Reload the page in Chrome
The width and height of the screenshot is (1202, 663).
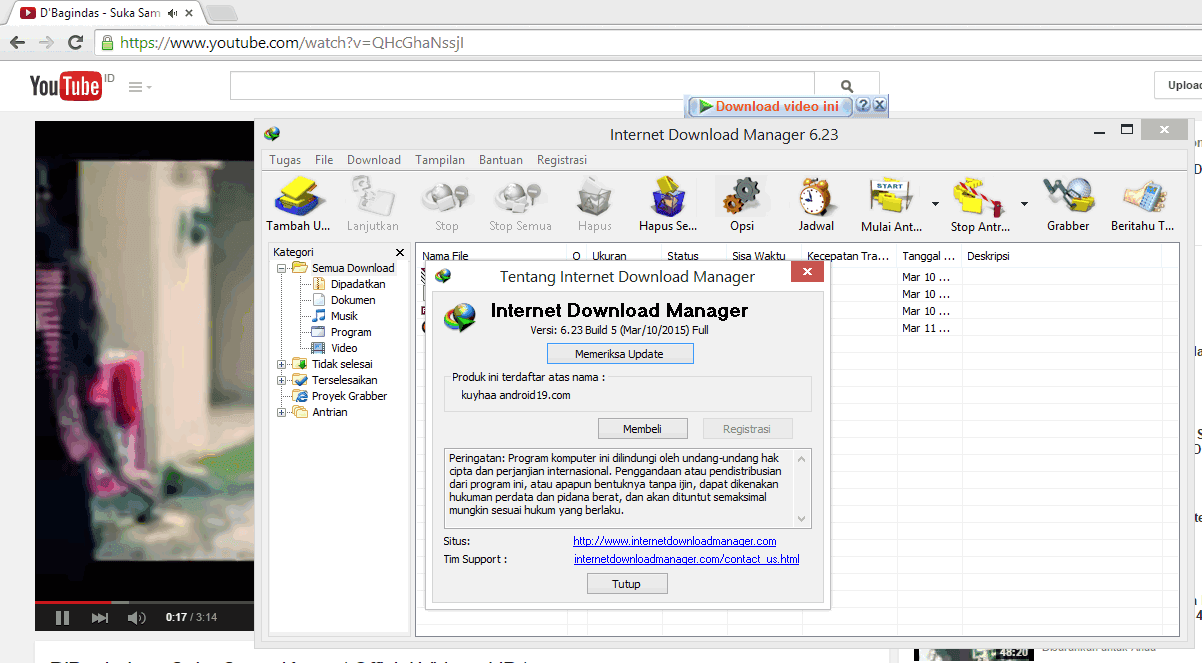pyautogui.click(x=75, y=43)
